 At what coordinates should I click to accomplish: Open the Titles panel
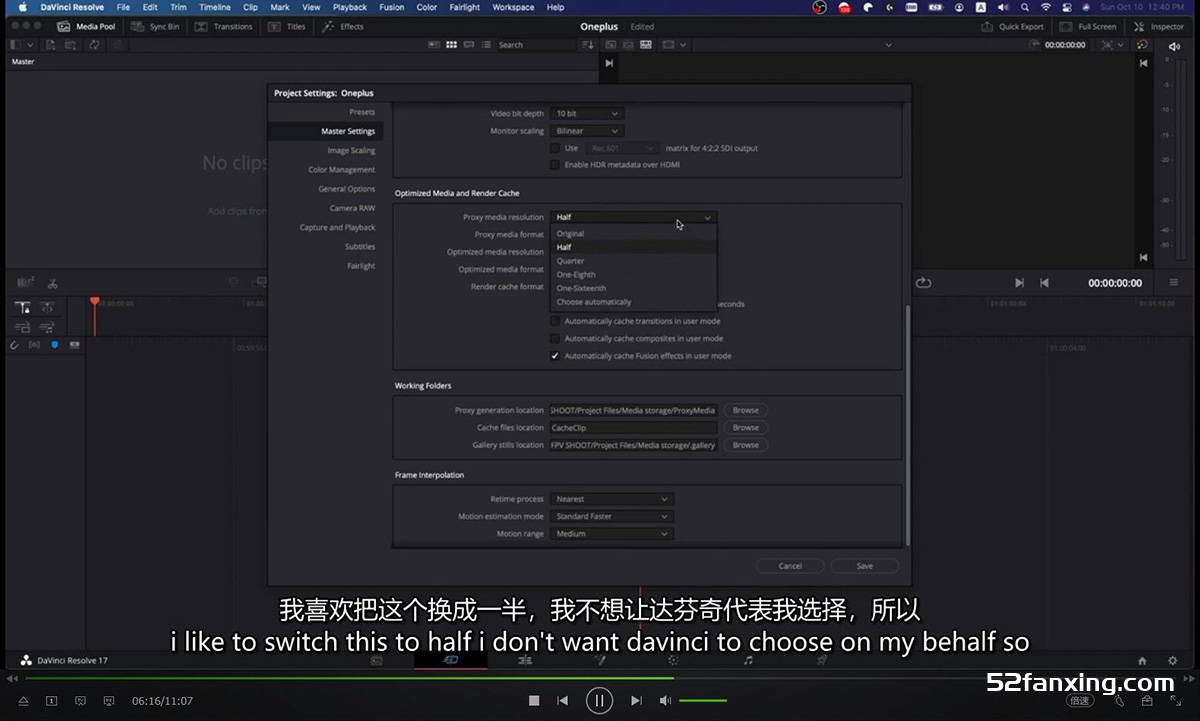(x=287, y=27)
